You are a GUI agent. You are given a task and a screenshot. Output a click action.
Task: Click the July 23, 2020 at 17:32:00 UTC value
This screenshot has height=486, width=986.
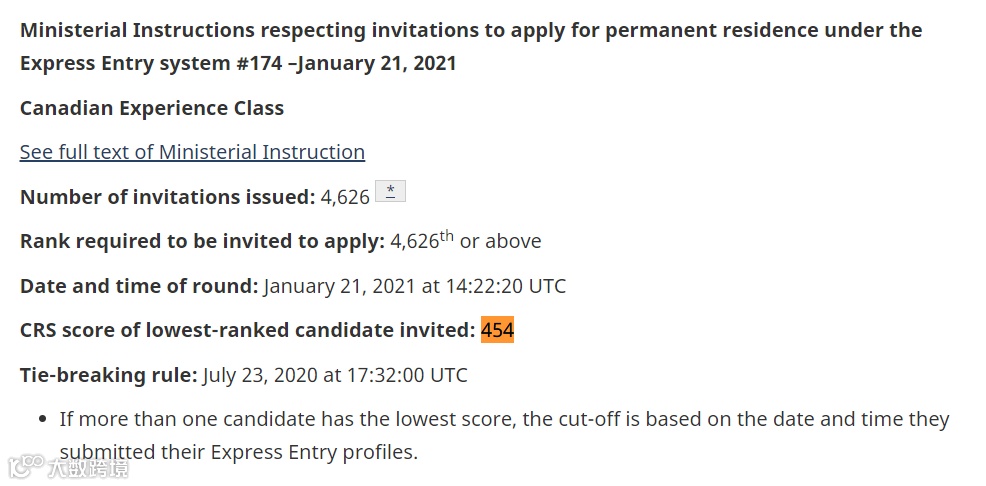335,375
